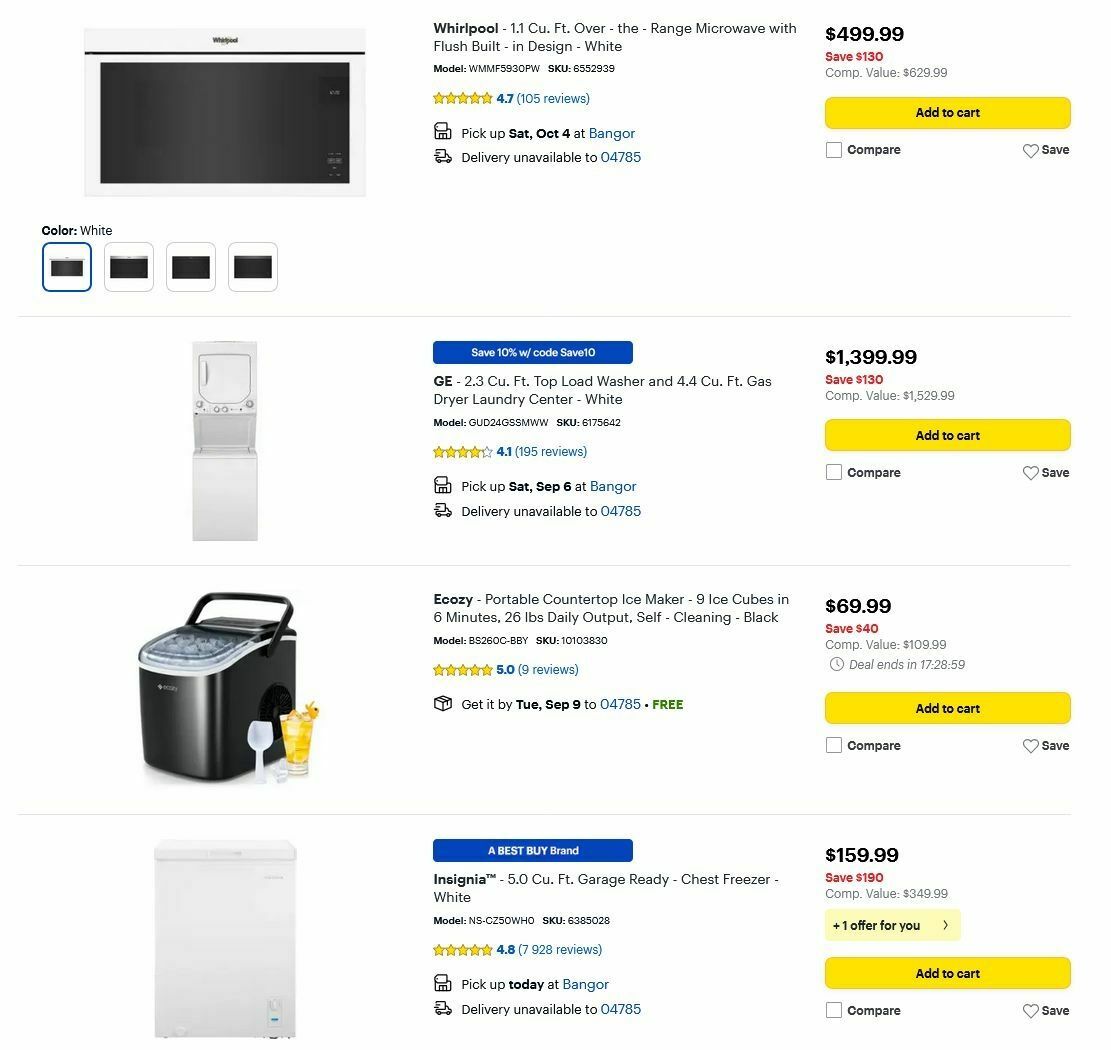Image resolution: width=1111 pixels, height=1050 pixels.
Task: Check Compare for the Insignia chest freezer
Action: [x=834, y=1010]
